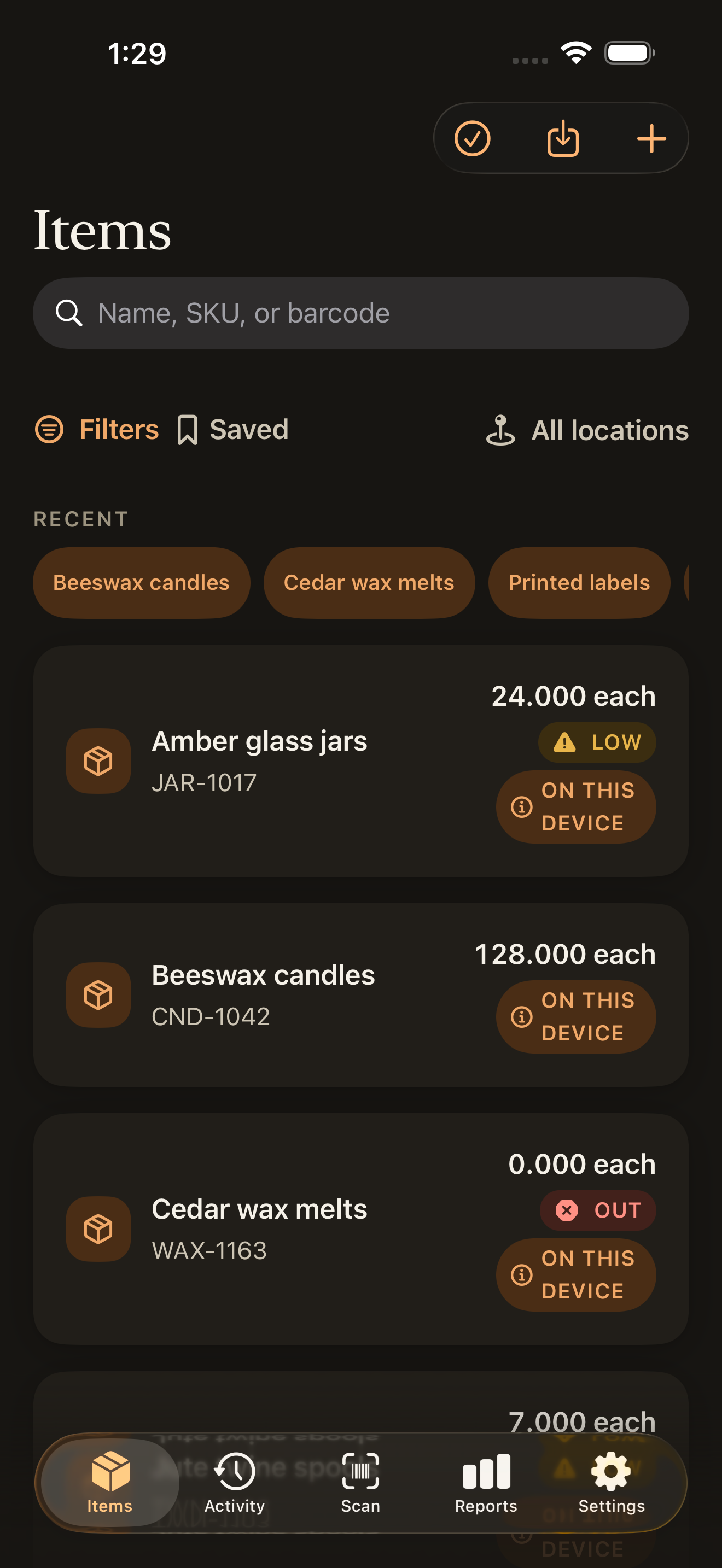This screenshot has width=722, height=1568.
Task: Select the Cedar wax melts recent chip
Action: tap(369, 582)
